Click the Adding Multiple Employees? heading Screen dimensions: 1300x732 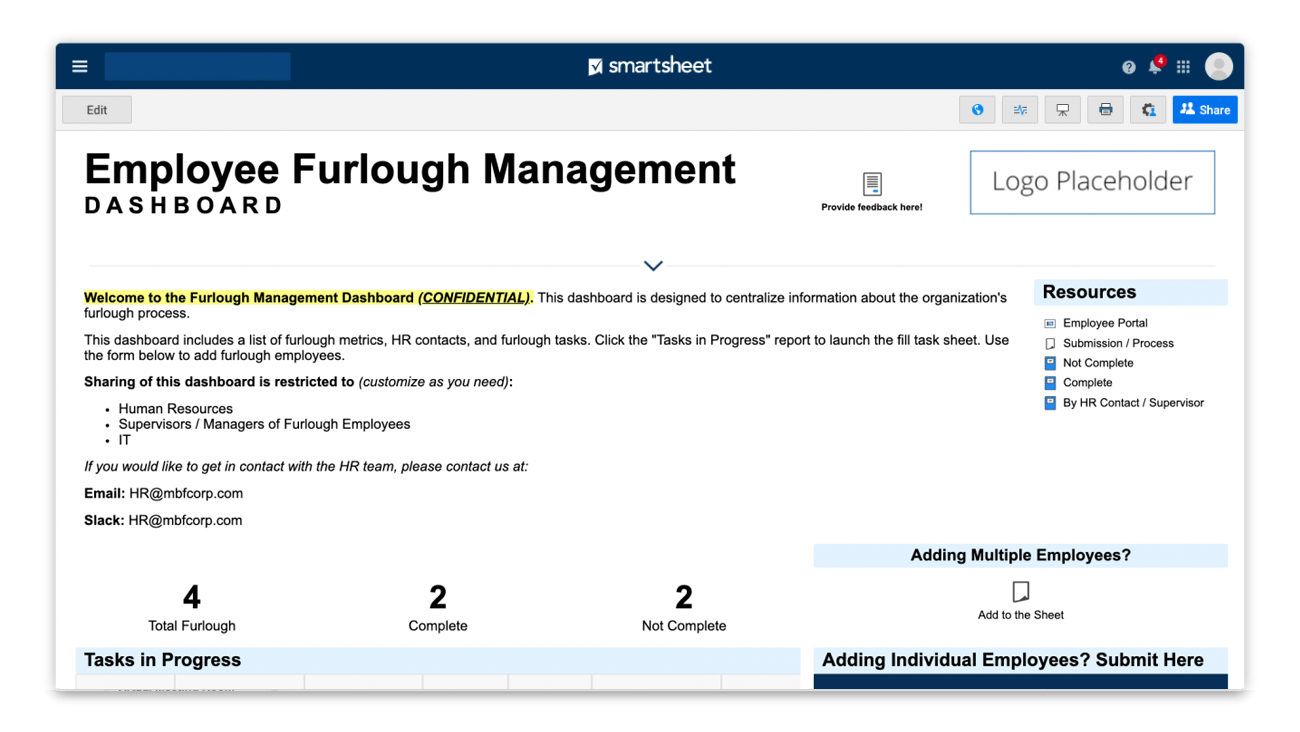click(x=1021, y=555)
